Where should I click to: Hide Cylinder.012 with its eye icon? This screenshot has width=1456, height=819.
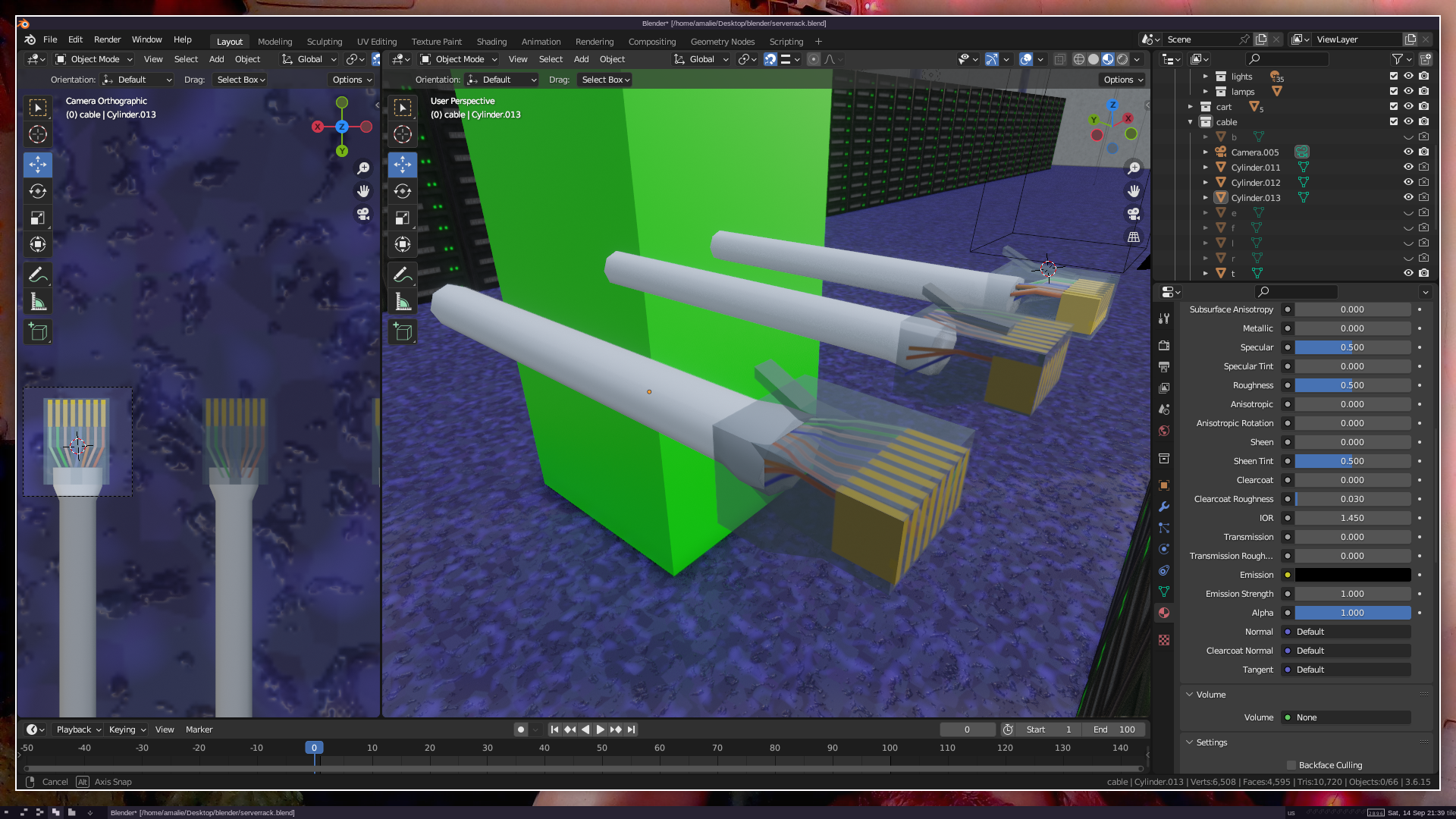pyautogui.click(x=1408, y=182)
